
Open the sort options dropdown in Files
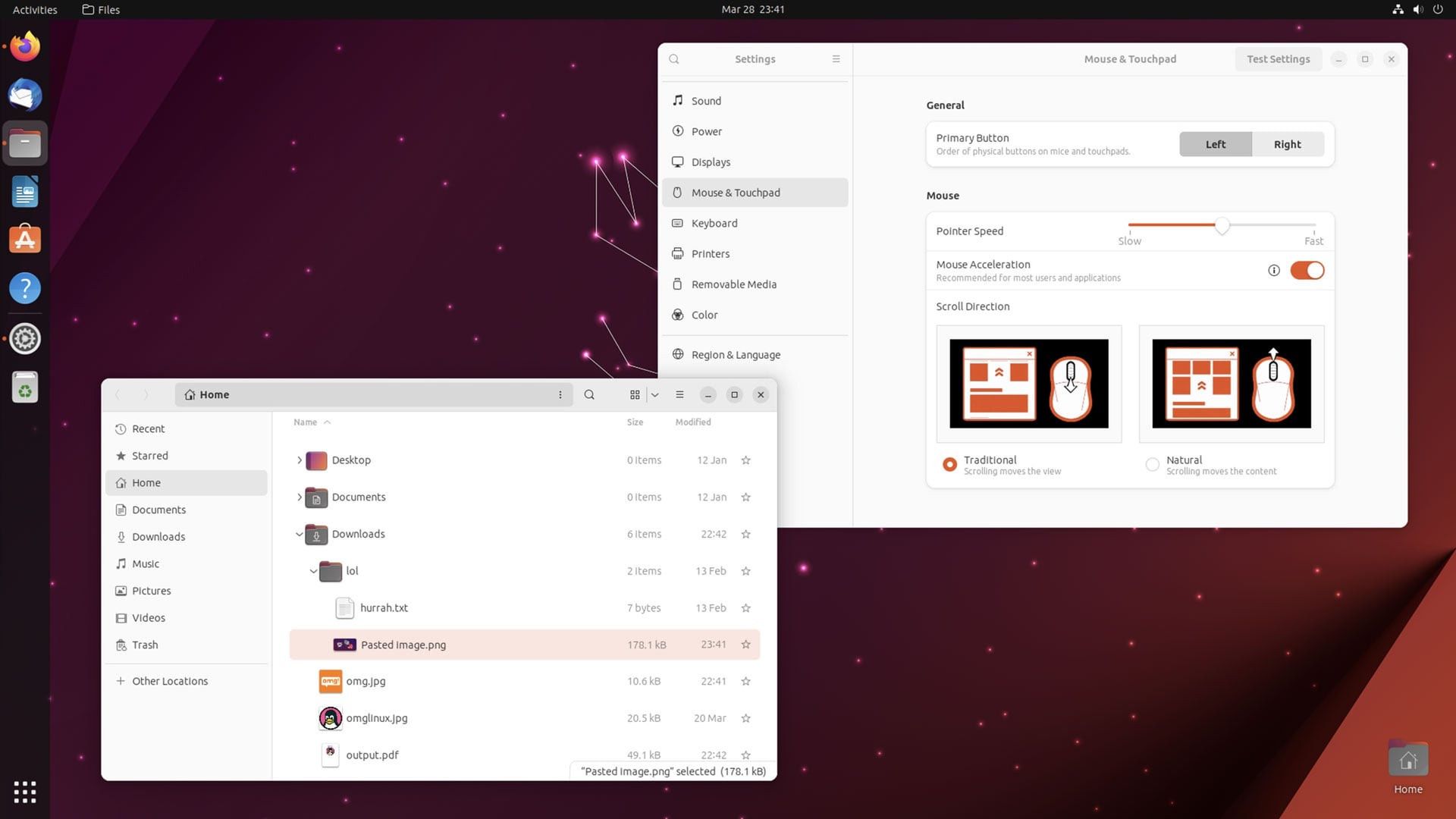click(x=654, y=394)
